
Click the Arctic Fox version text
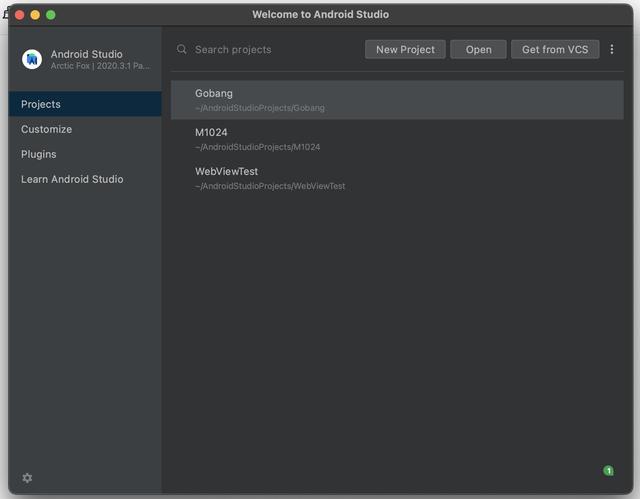click(100, 66)
